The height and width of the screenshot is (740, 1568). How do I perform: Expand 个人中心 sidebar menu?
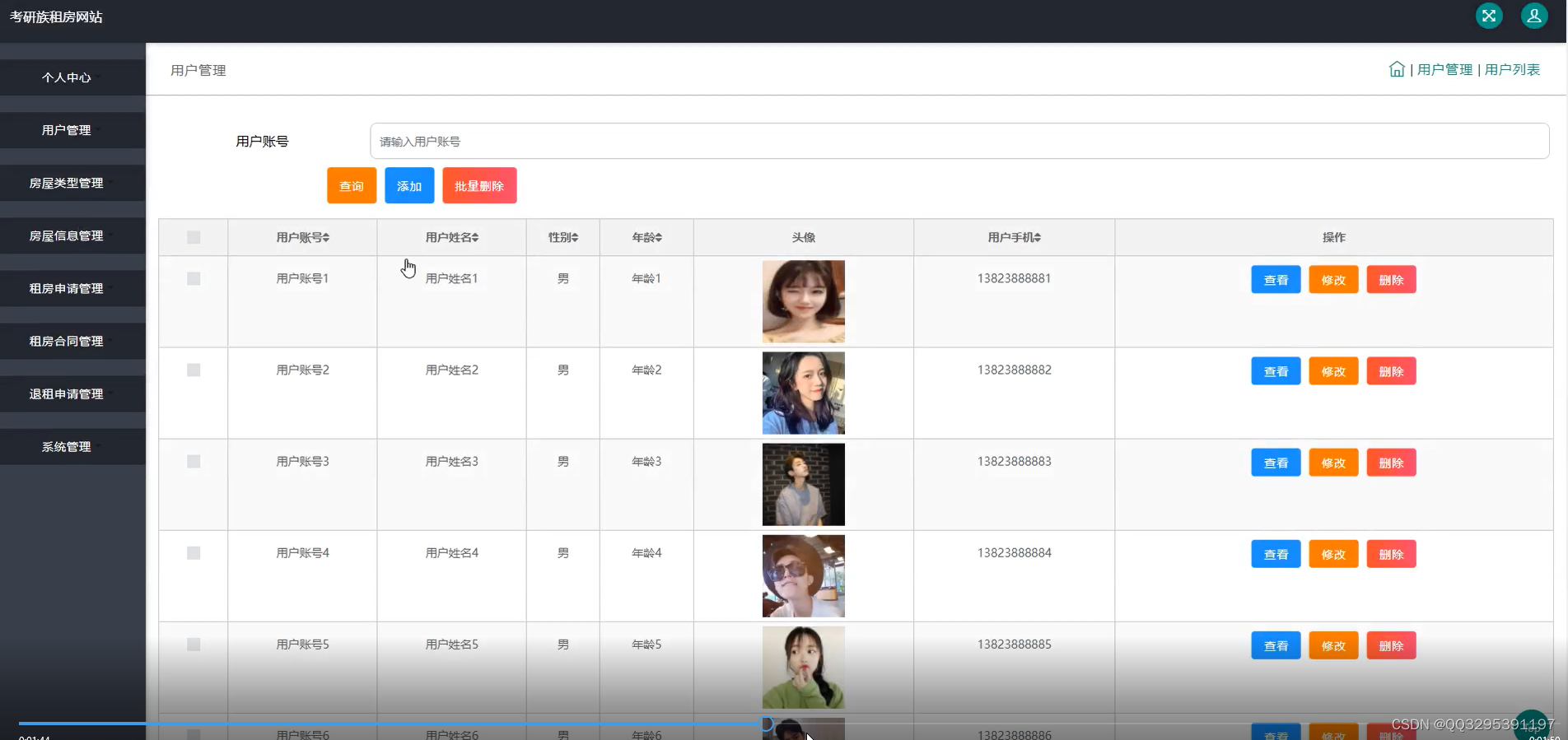[x=72, y=77]
